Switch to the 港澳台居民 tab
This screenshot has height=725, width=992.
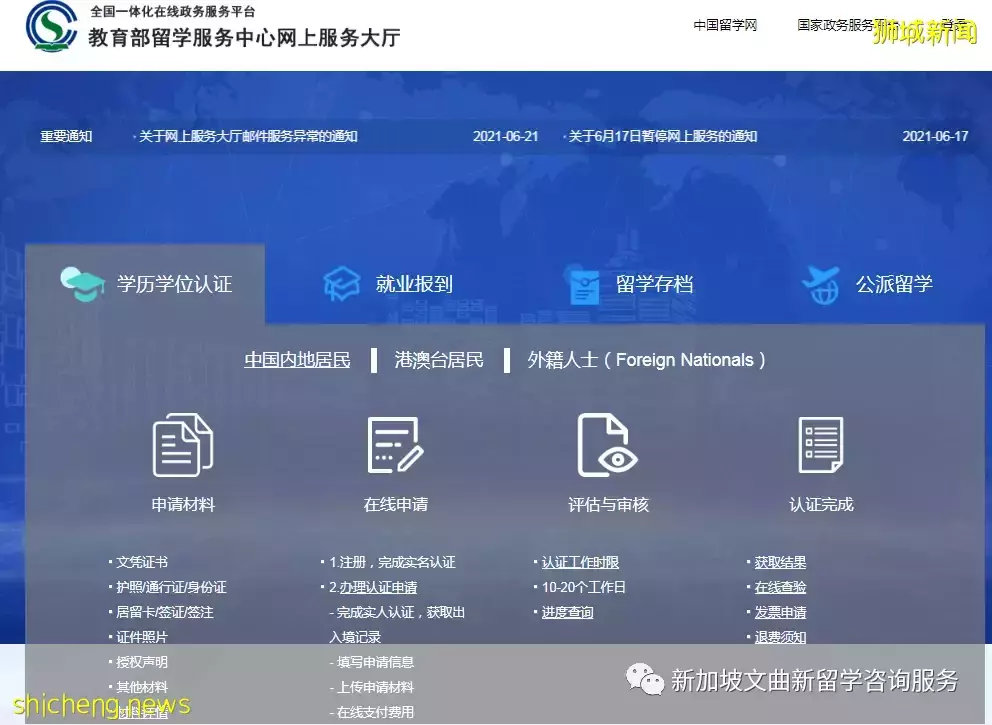coord(437,360)
